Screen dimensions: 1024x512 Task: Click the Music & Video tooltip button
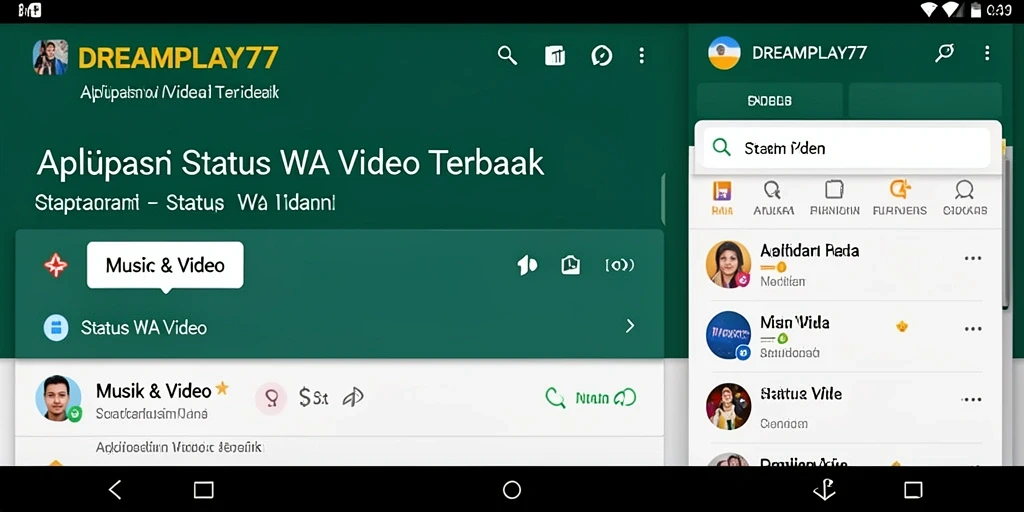pos(165,265)
